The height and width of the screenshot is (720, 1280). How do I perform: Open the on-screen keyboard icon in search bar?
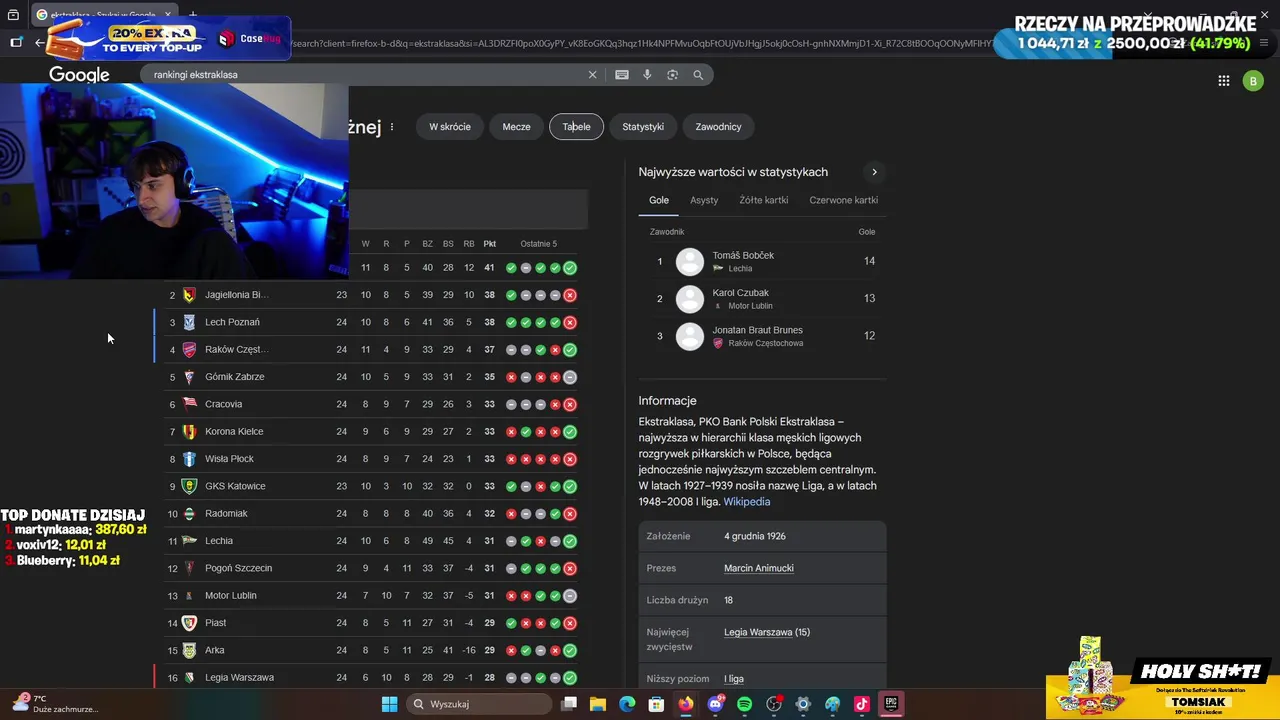622,75
